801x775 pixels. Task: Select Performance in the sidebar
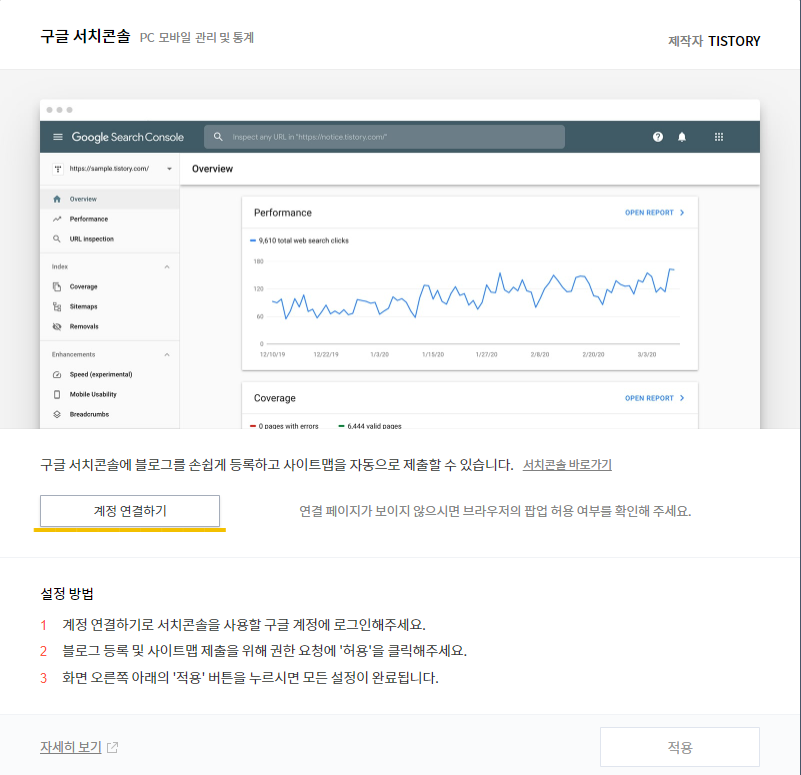[x=110, y=219]
